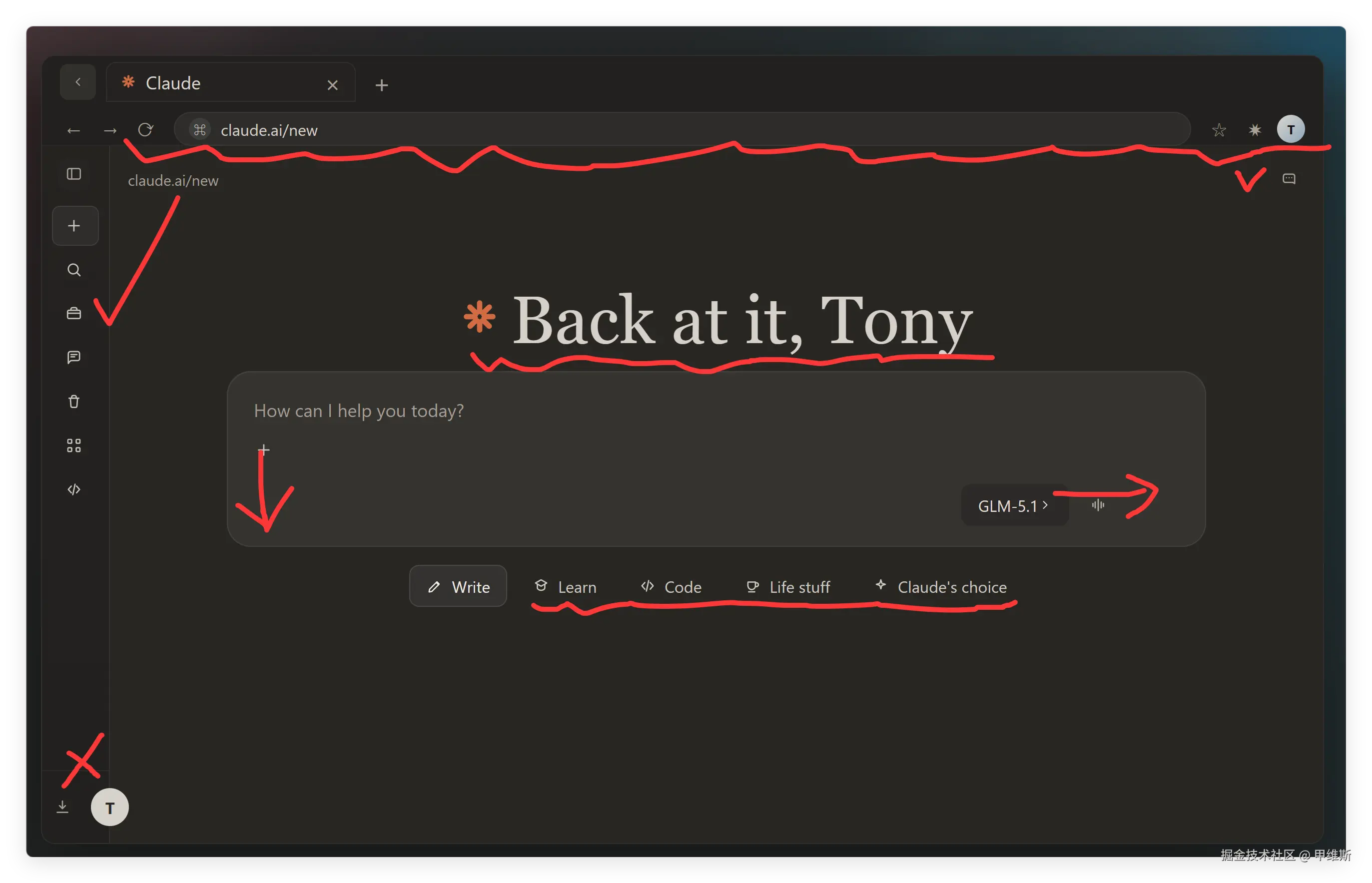The height and width of the screenshot is (883, 1372).
Task: Select the Write suggestion chip
Action: tap(458, 586)
